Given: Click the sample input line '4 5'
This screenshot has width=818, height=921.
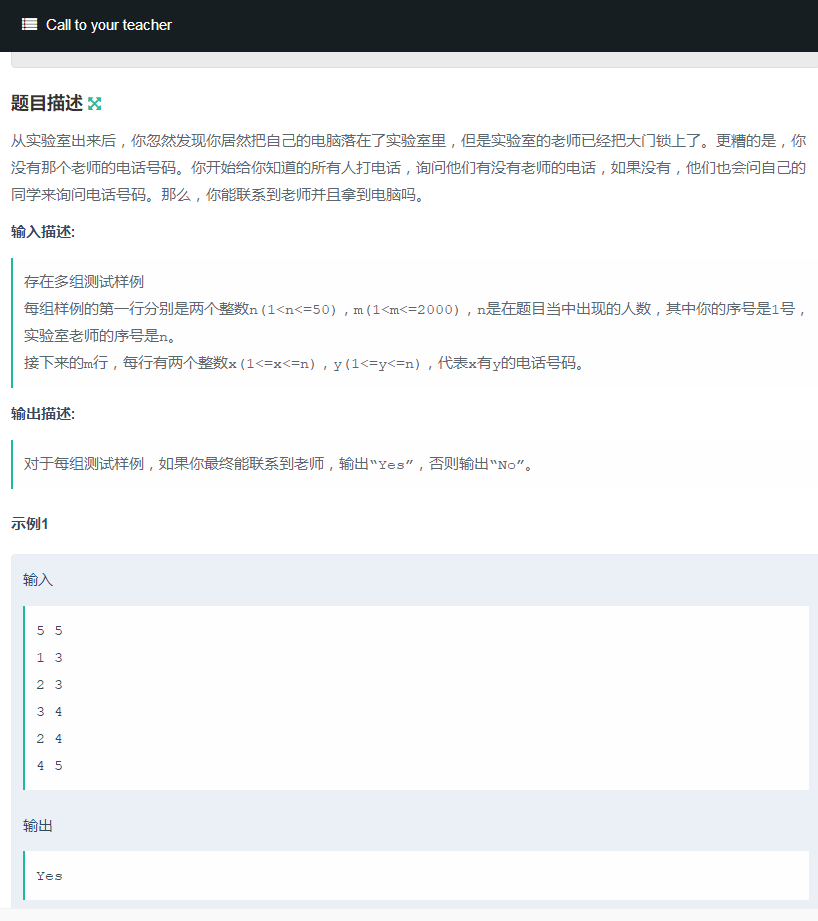Looking at the screenshot, I should (x=49, y=766).
